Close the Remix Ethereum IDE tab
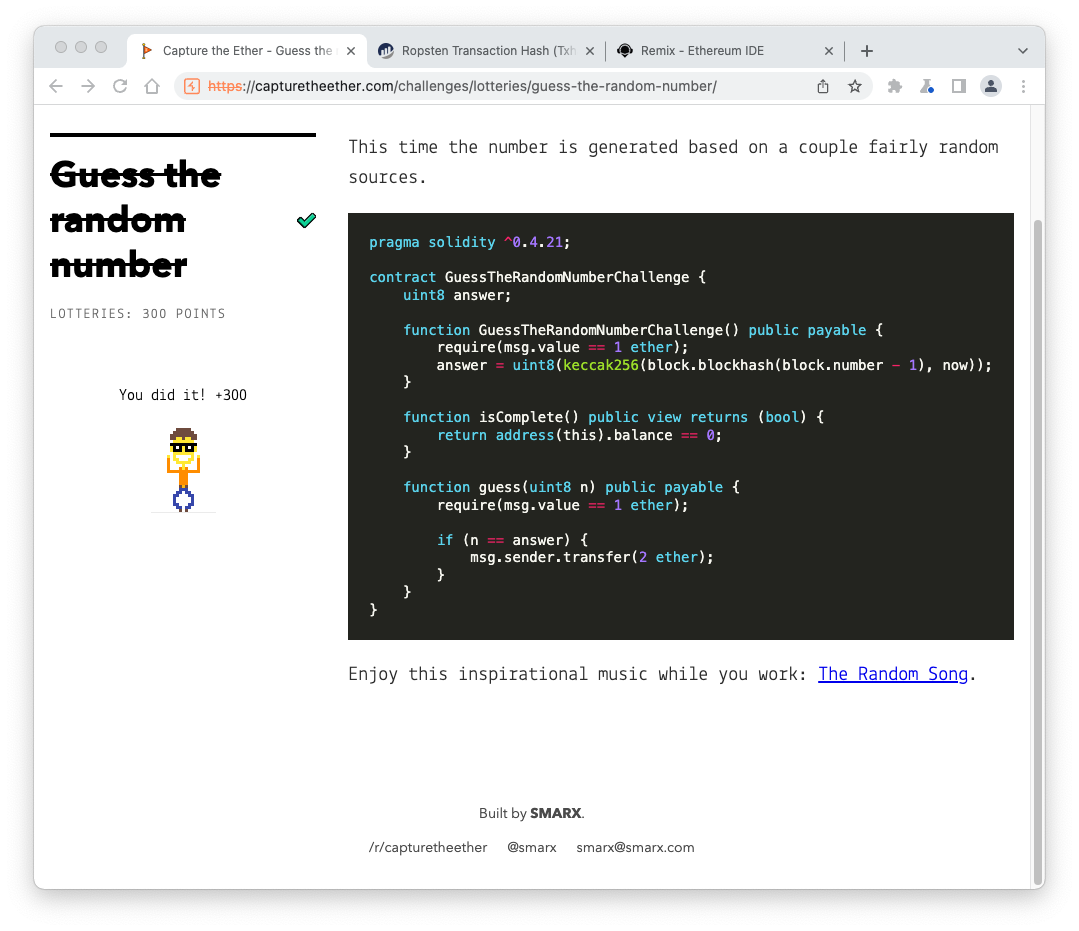This screenshot has width=1079, height=931. coord(829,51)
